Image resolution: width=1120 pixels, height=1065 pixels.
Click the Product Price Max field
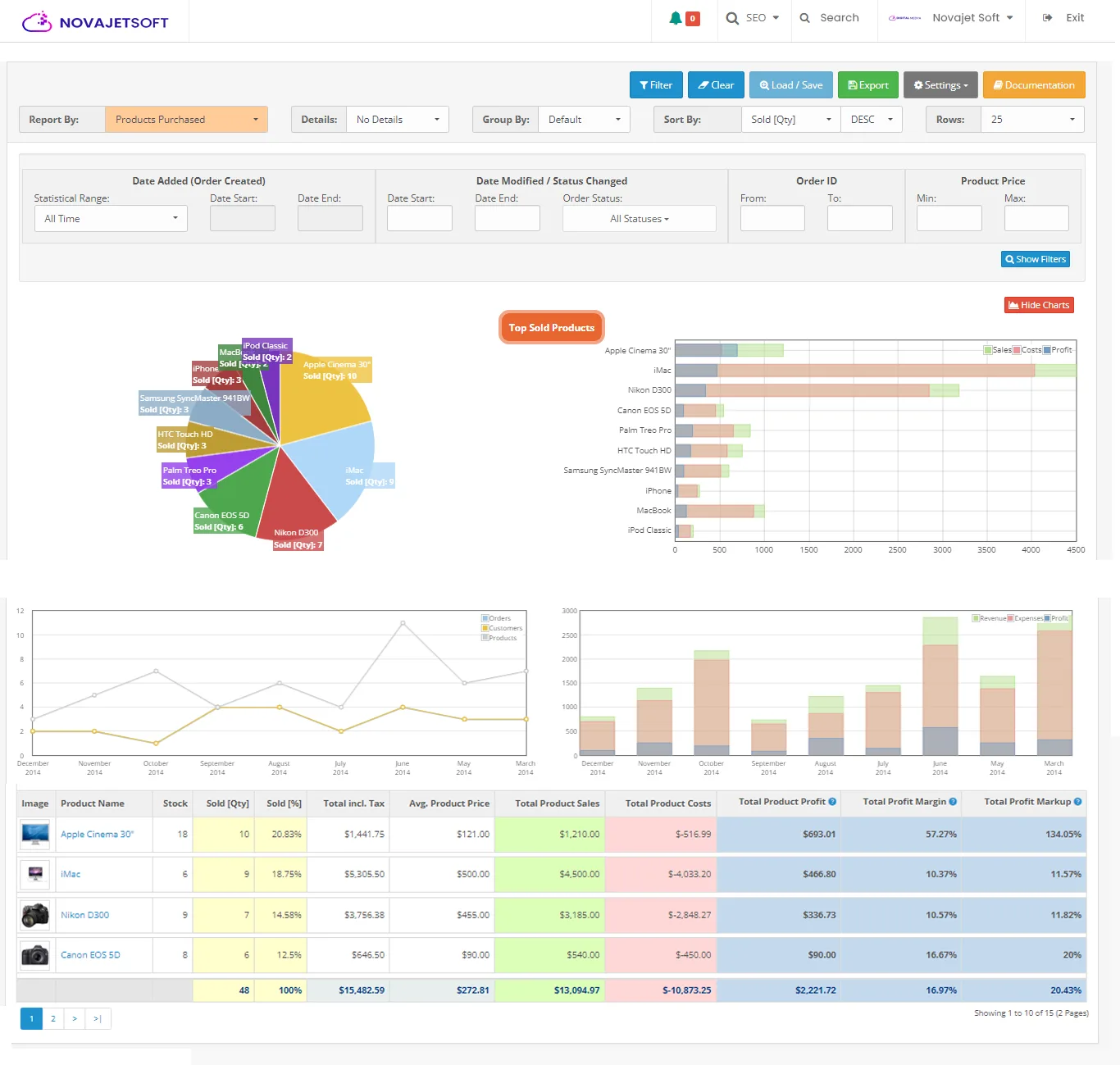coord(1036,219)
